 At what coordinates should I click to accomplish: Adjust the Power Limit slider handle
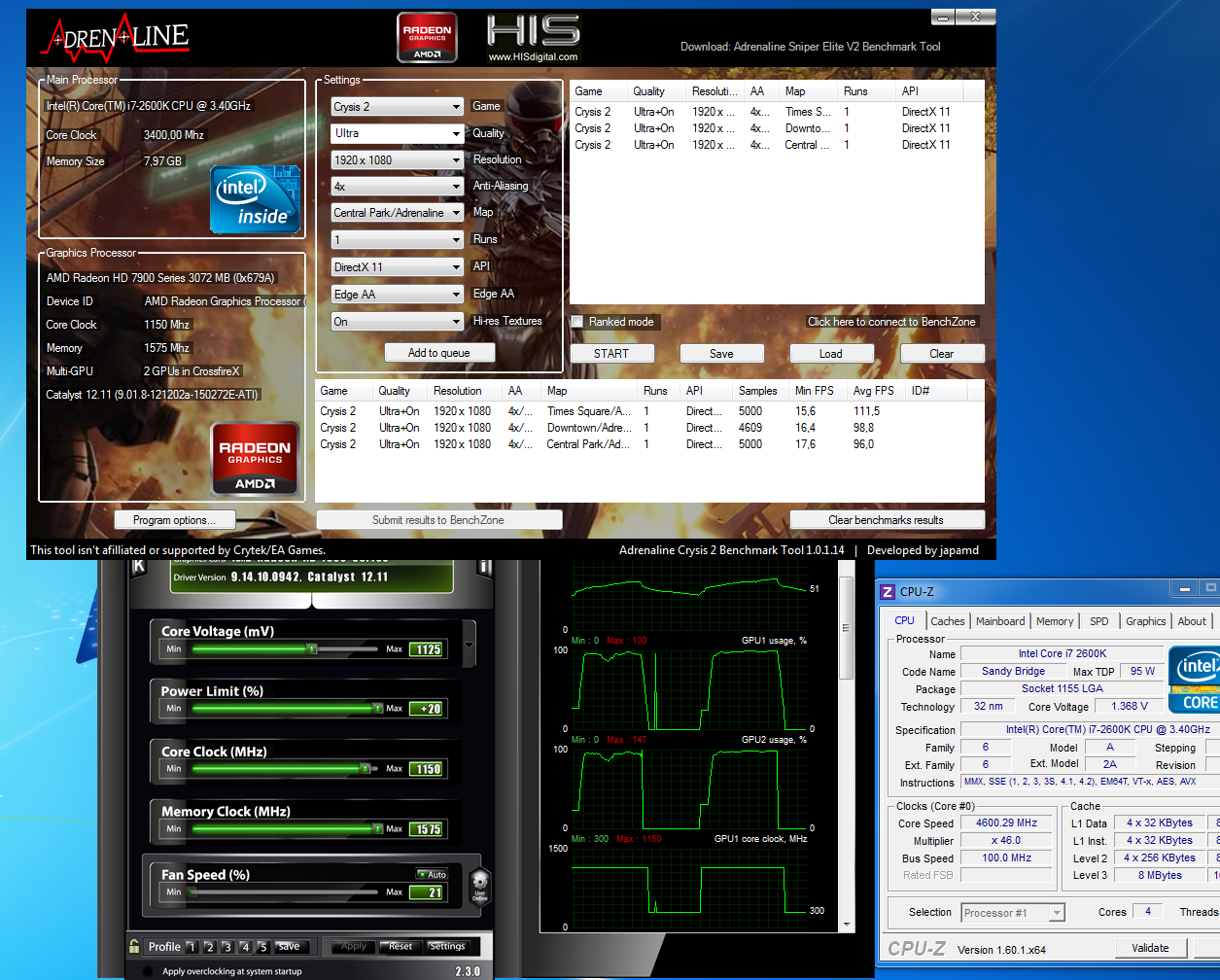[377, 708]
